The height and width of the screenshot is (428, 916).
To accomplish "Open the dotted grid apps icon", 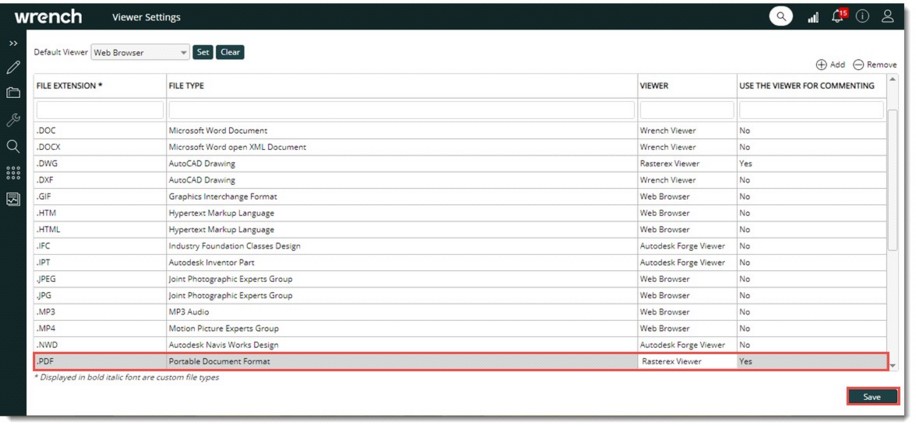I will [x=13, y=173].
